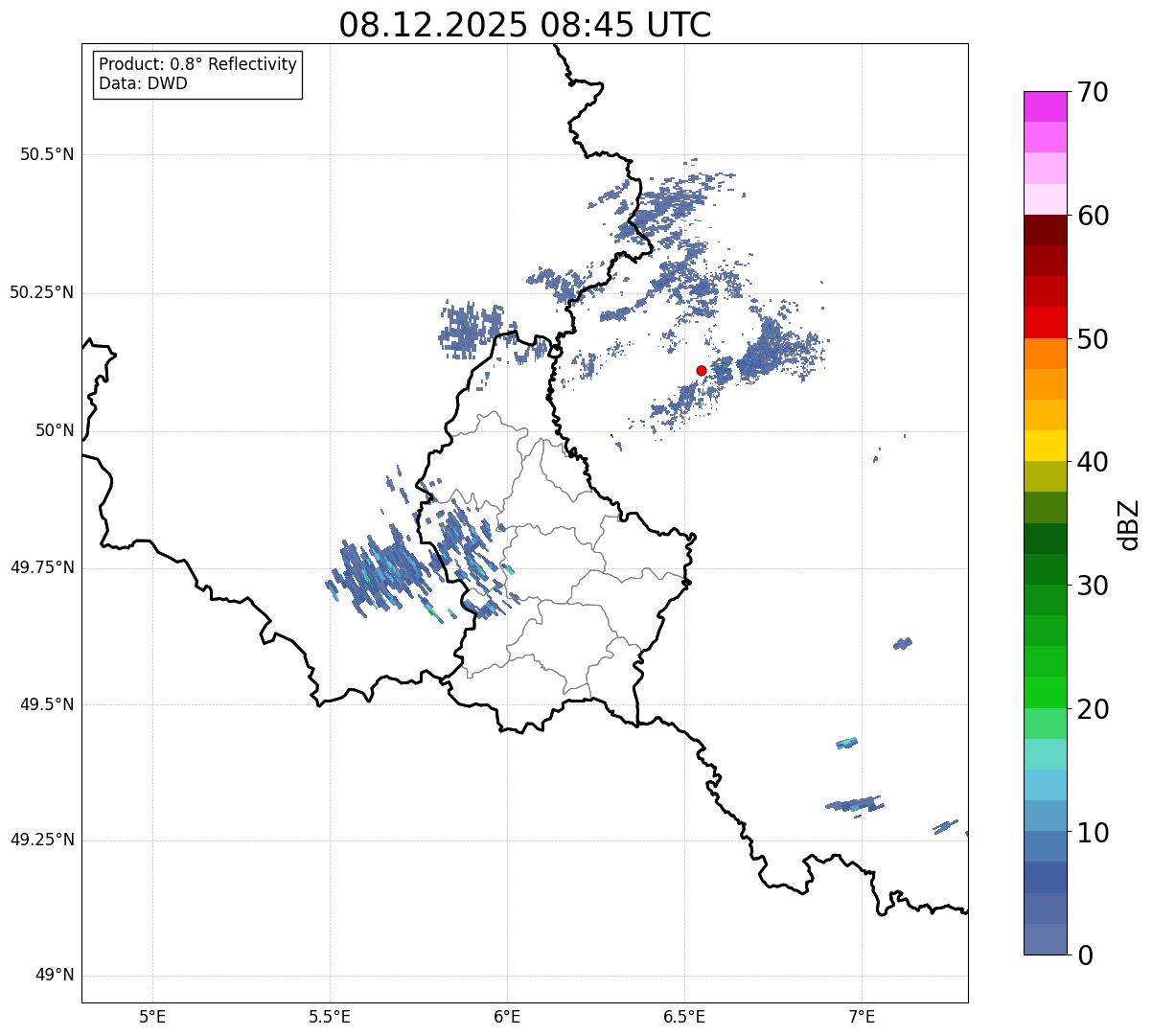Select the 50.5°N latitude label
The width and height of the screenshot is (1152, 1036).
point(46,154)
